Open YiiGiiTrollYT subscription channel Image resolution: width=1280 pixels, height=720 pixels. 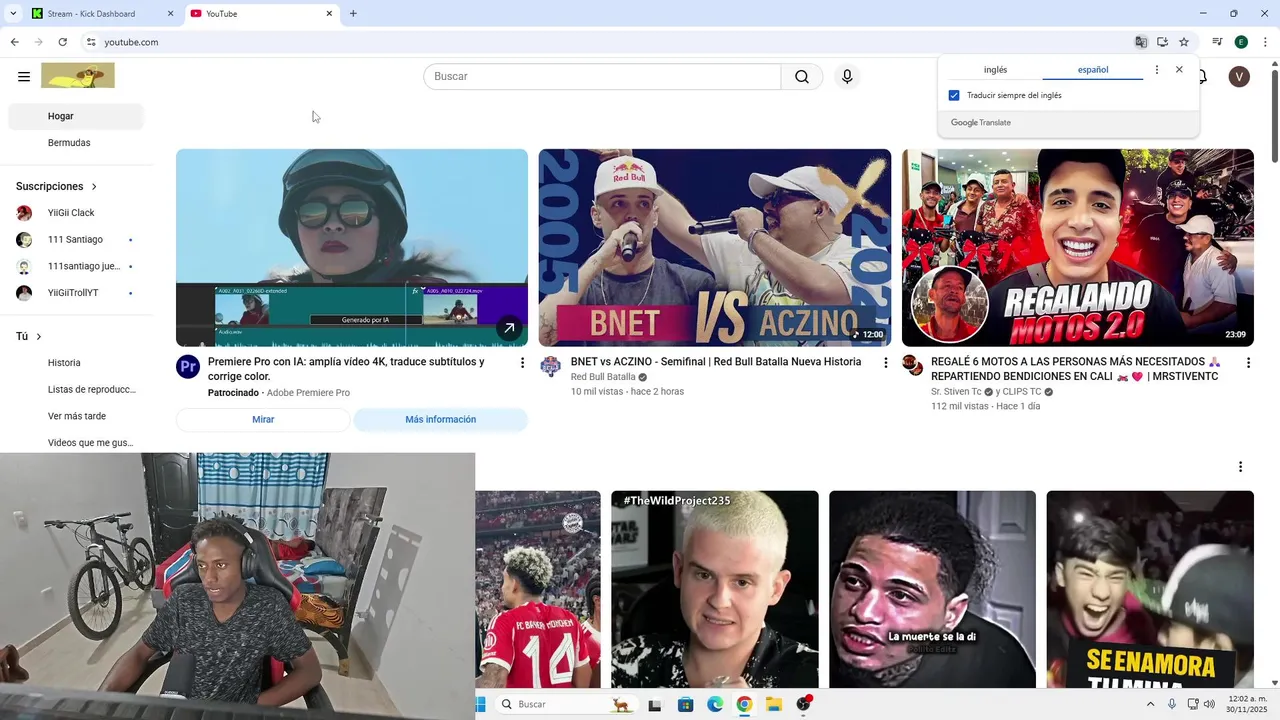(76, 293)
